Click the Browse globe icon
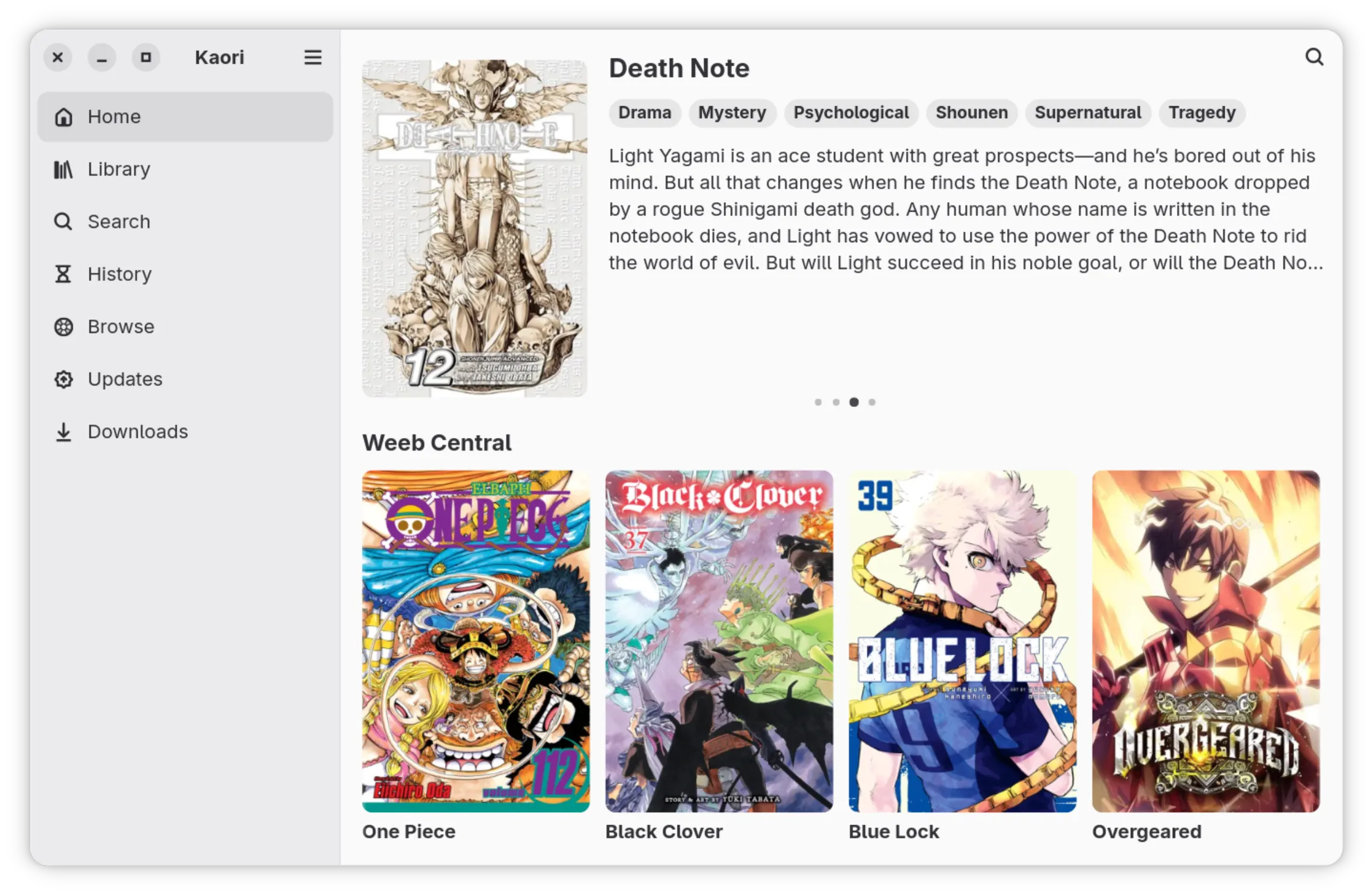 63,327
